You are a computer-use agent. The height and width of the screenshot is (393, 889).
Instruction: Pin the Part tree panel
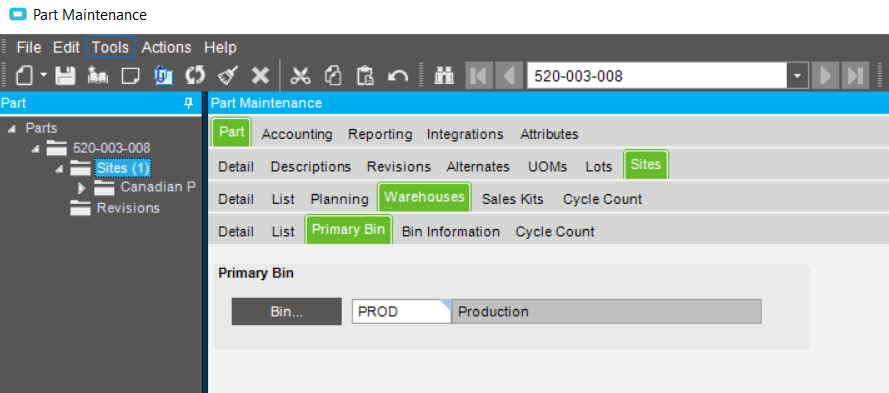(189, 103)
